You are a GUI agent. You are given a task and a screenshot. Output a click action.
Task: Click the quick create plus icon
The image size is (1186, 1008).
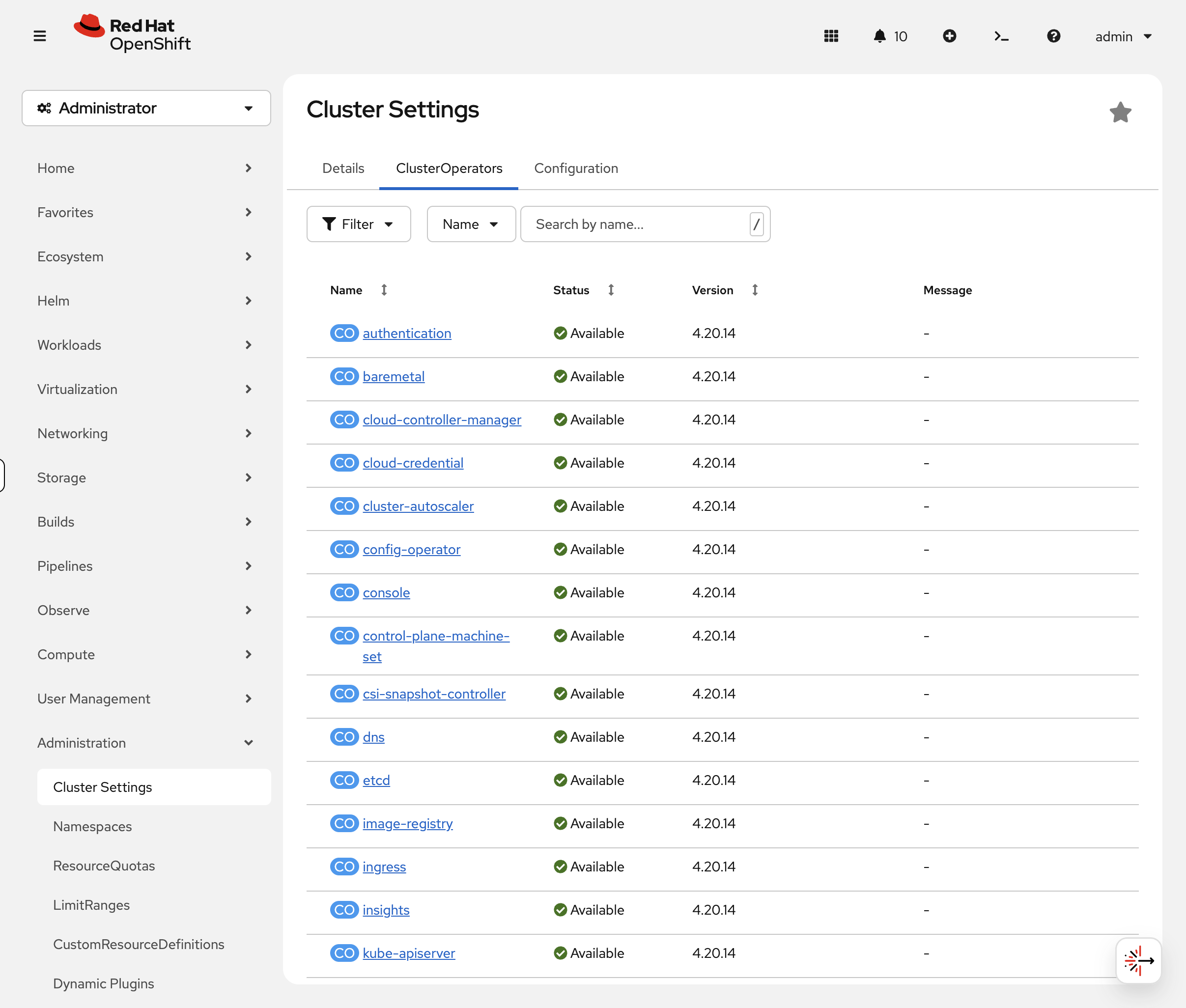949,36
